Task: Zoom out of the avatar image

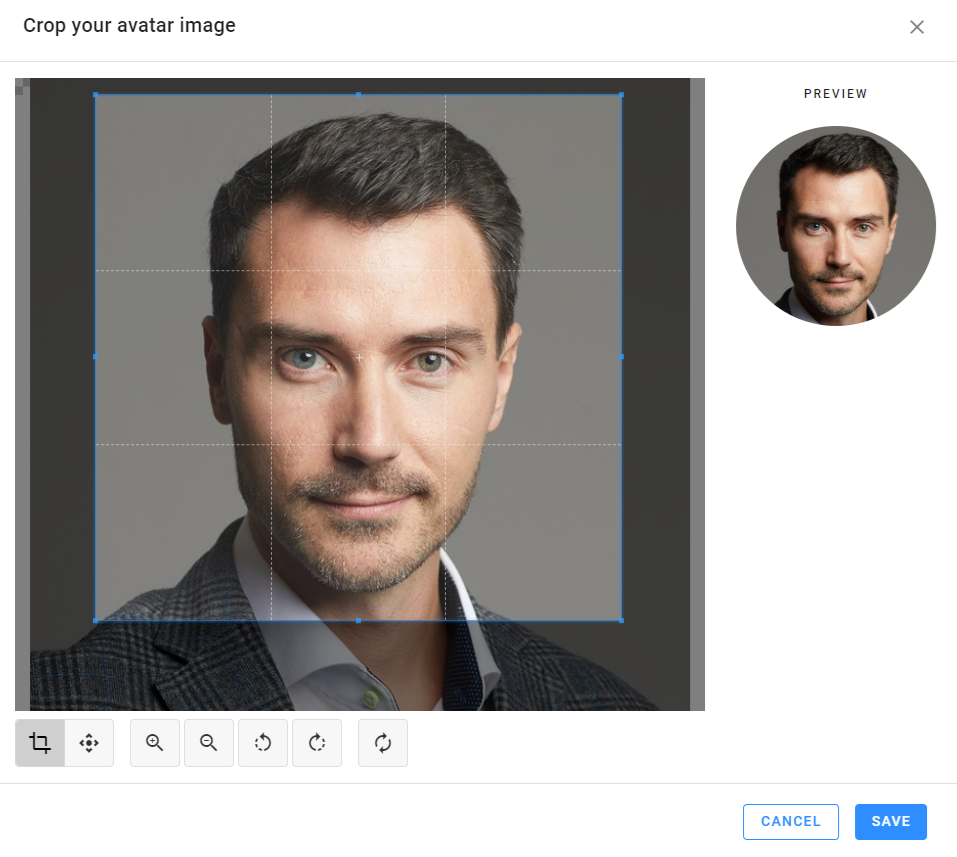Action: pos(209,743)
